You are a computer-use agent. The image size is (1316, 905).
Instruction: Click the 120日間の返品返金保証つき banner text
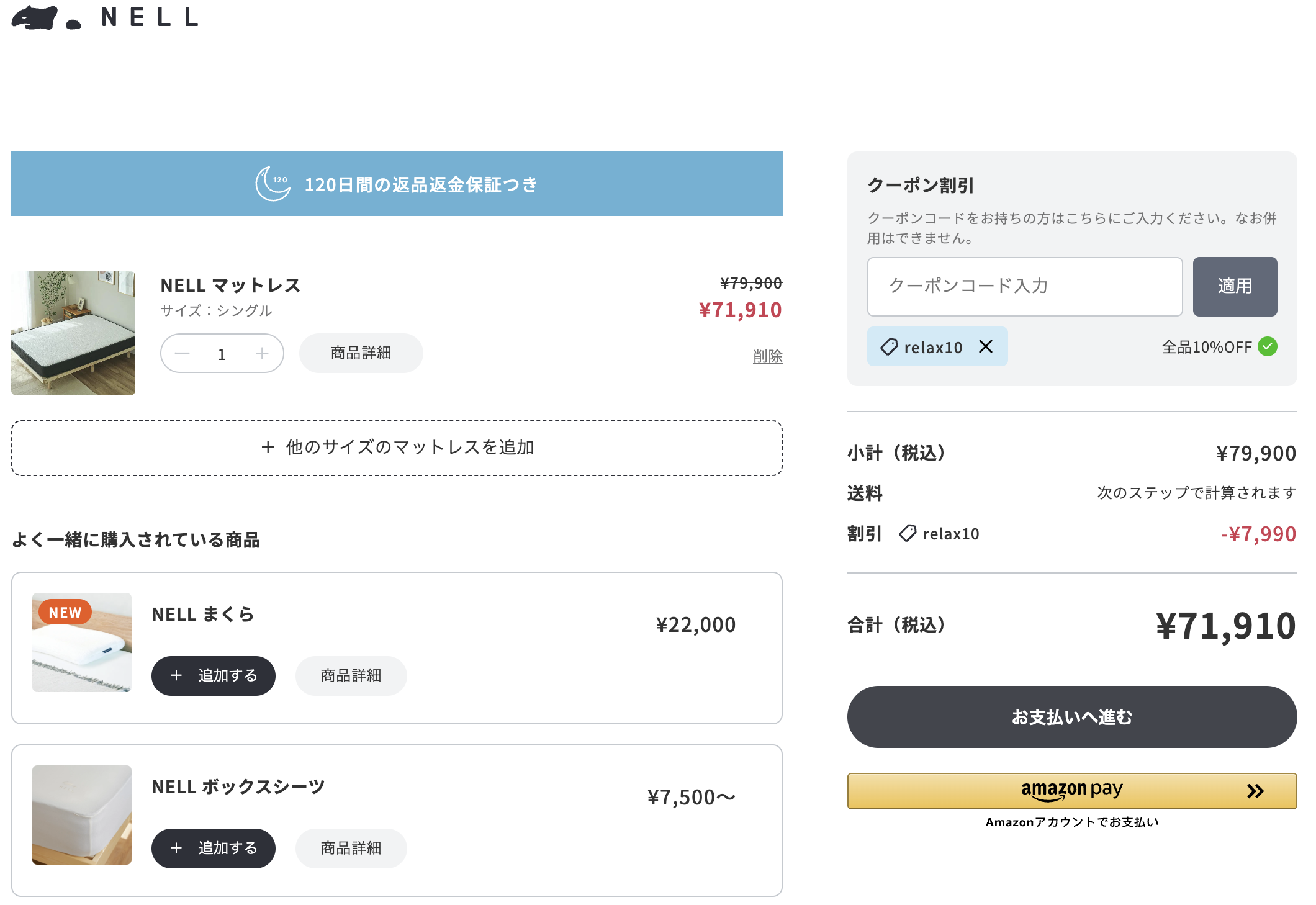(x=421, y=184)
